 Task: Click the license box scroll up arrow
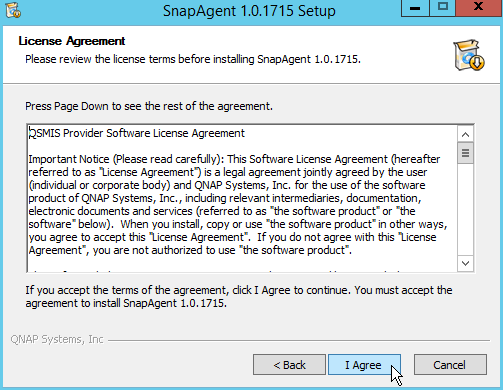pyautogui.click(x=466, y=135)
